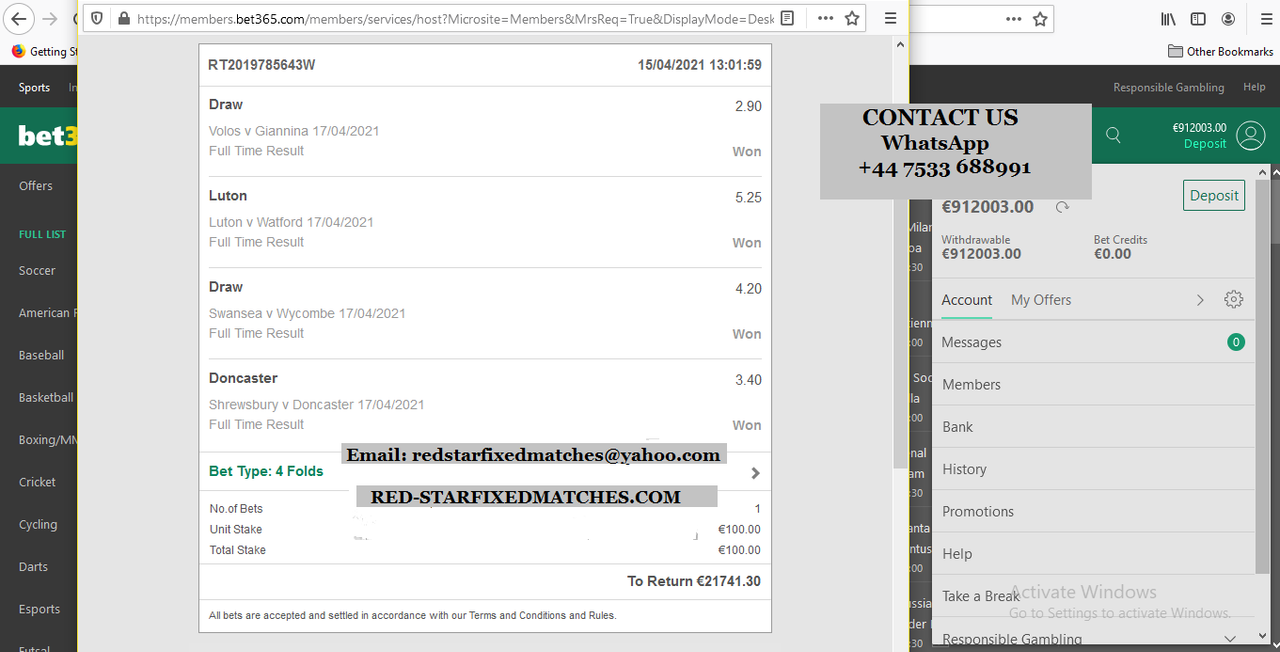
Task: Click FULL LIST heading in left sidebar
Action: tap(42, 234)
